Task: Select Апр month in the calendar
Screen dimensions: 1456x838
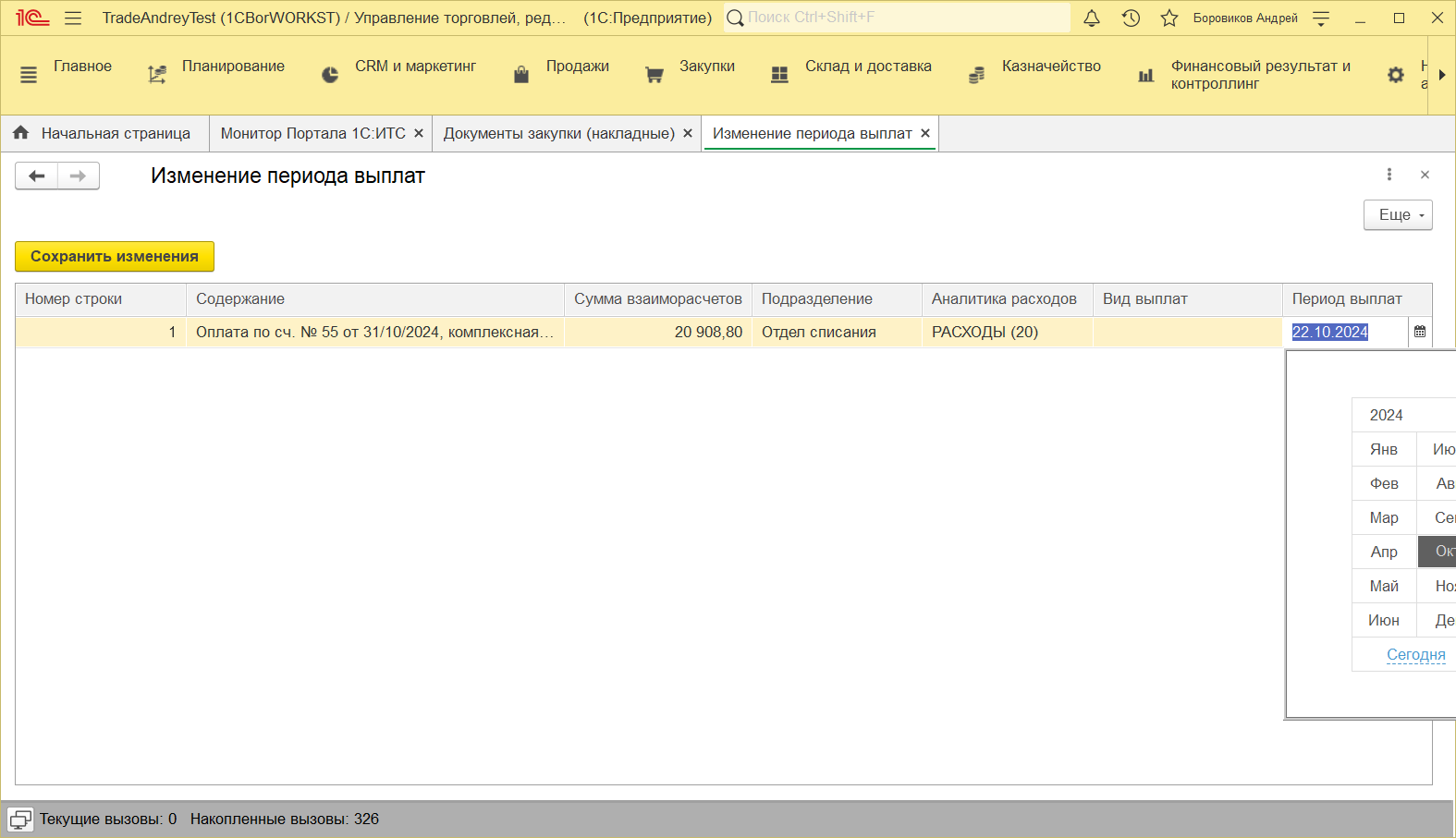Action: (1384, 552)
